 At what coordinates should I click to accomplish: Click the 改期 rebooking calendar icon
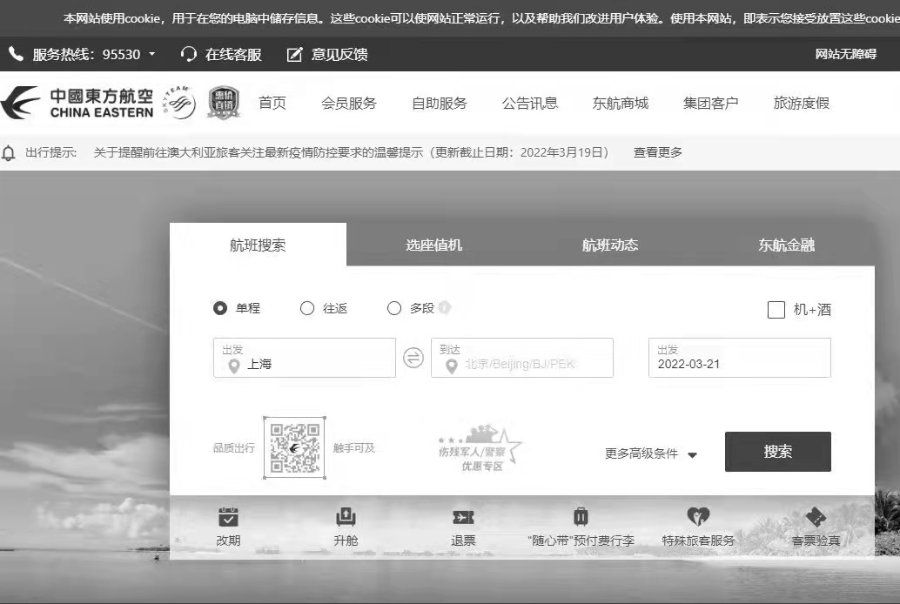point(228,518)
